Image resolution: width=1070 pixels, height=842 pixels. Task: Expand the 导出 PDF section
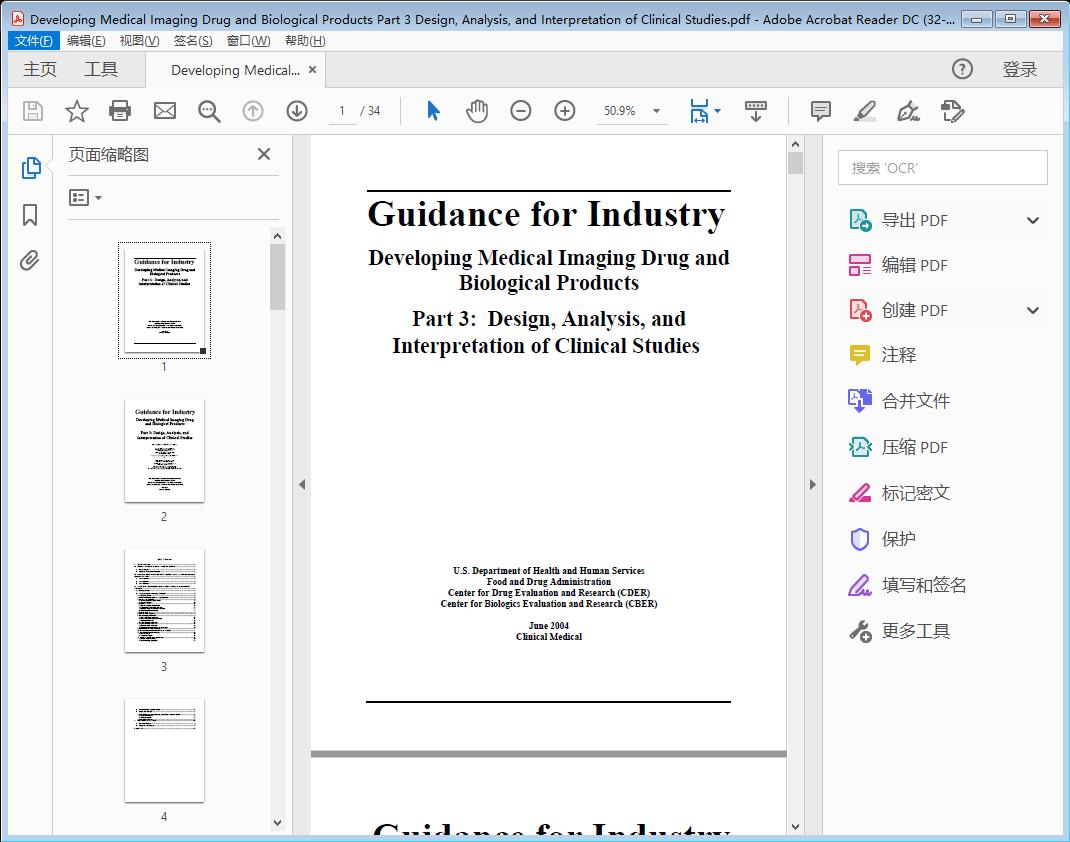coord(1032,220)
